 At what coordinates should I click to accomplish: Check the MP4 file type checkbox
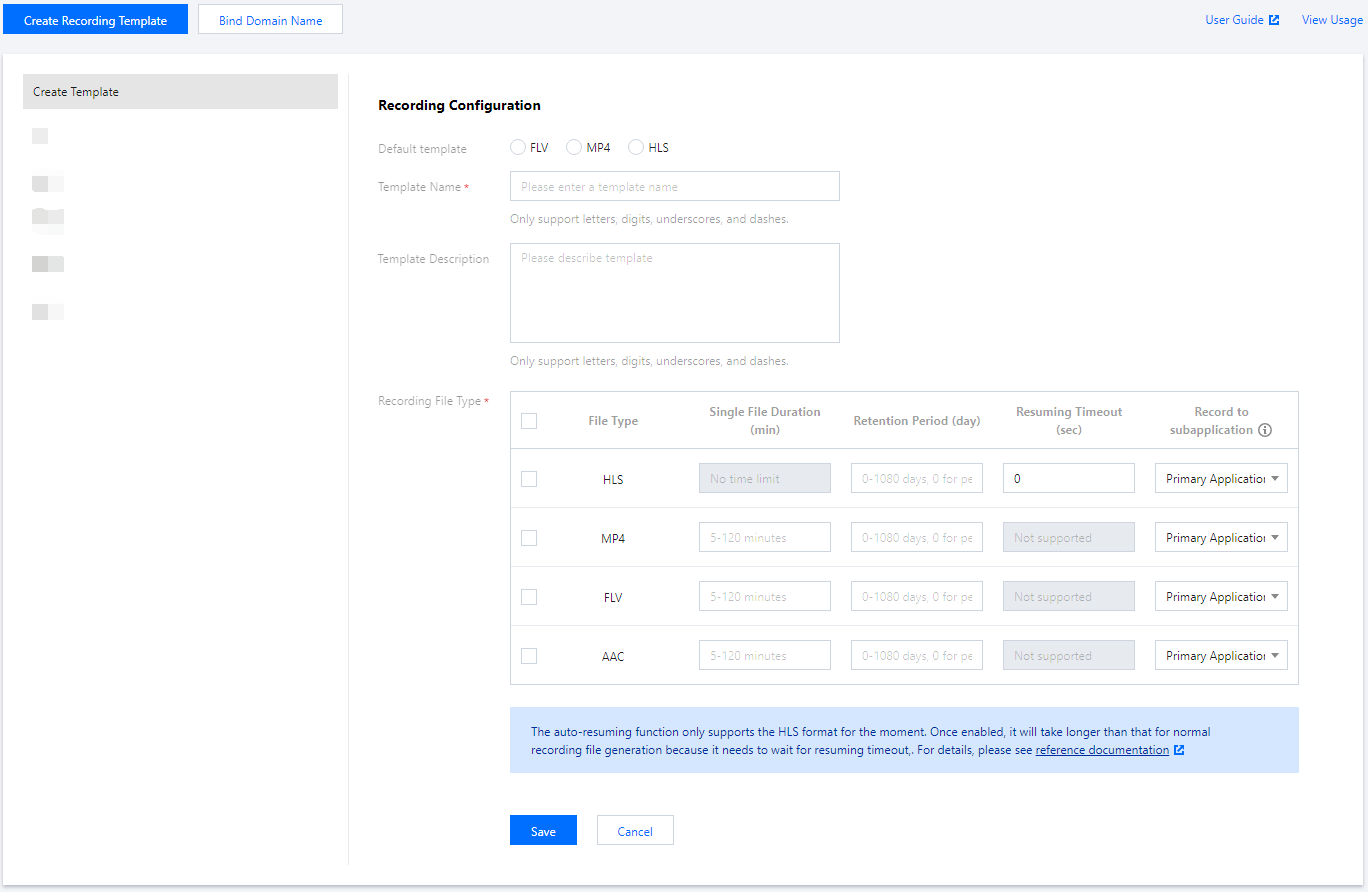(529, 537)
